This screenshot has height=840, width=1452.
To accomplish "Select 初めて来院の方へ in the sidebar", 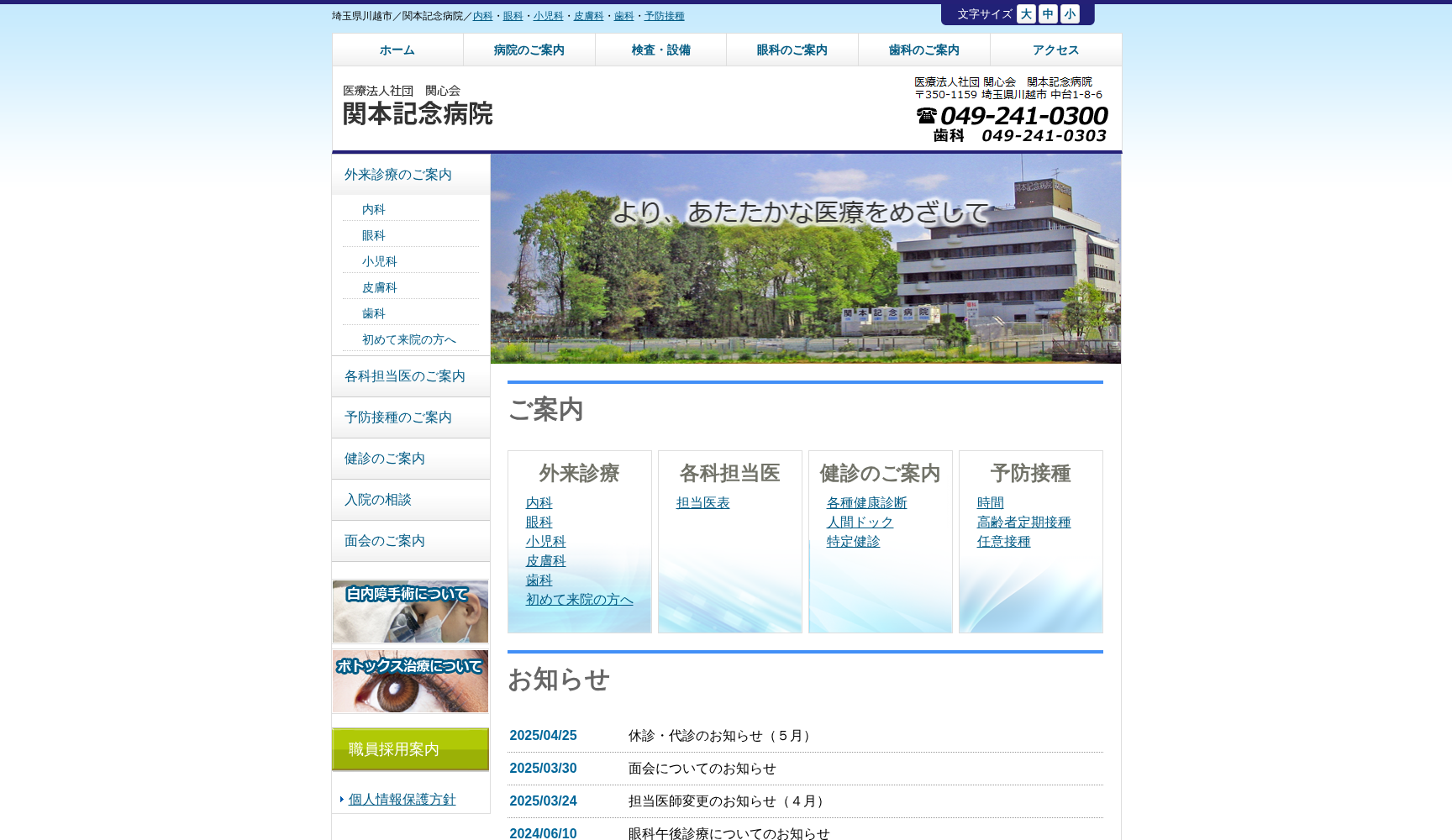I will [409, 339].
